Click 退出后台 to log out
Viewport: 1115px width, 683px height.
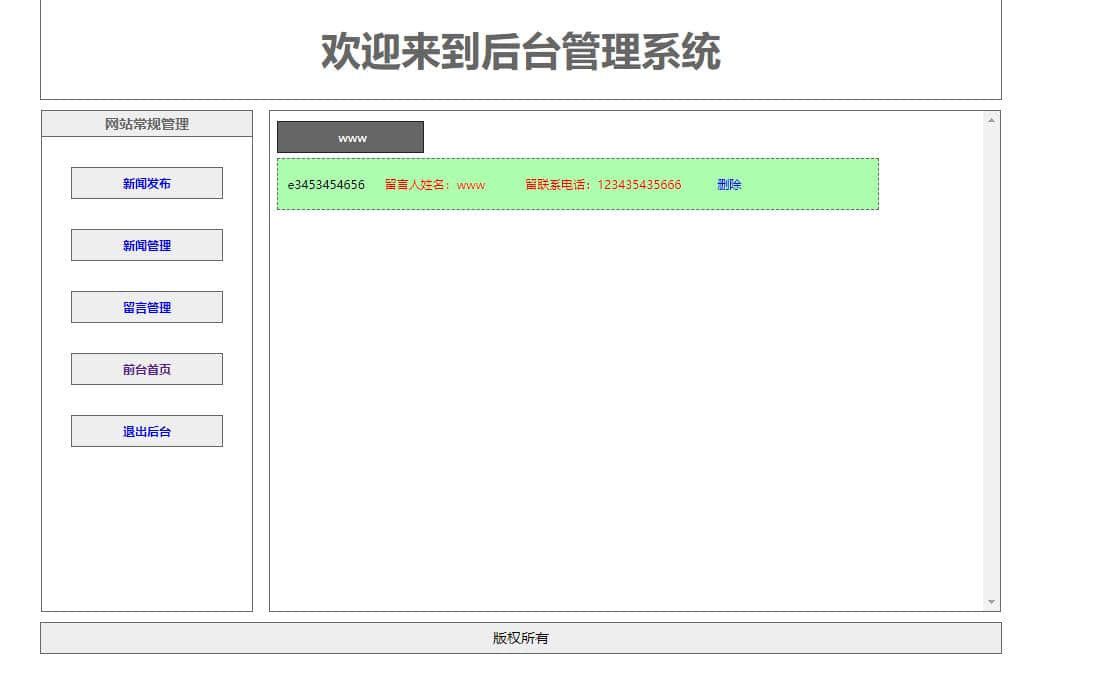tap(147, 431)
